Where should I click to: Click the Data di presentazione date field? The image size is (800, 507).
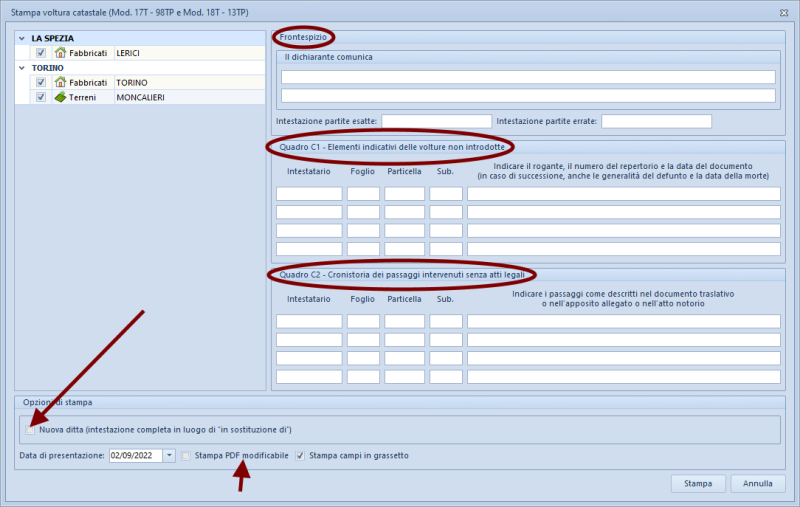(x=136, y=455)
